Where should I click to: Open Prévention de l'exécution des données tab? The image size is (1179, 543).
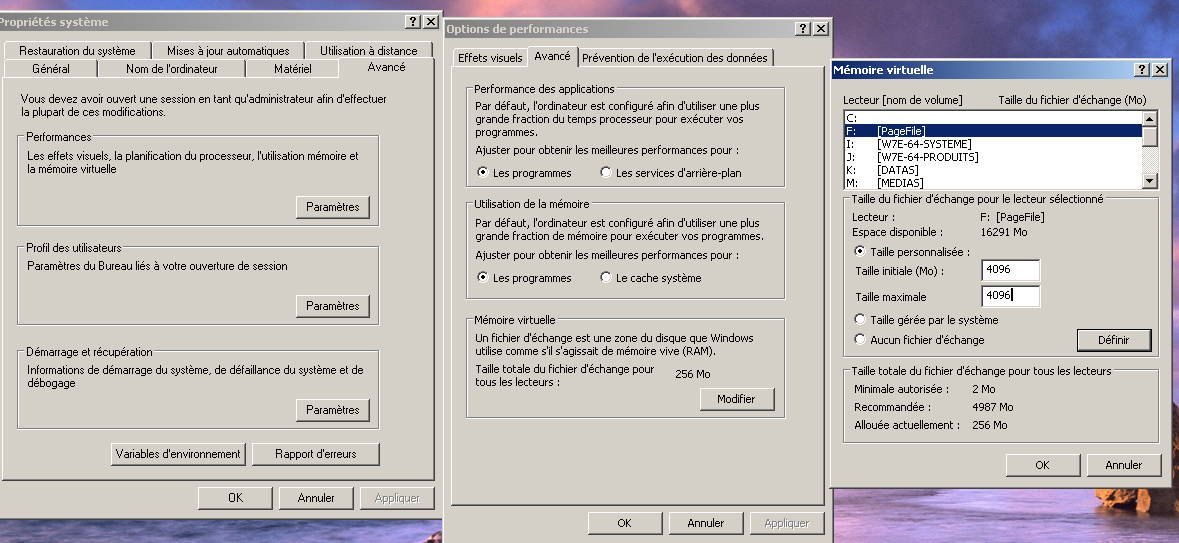pyautogui.click(x=674, y=58)
